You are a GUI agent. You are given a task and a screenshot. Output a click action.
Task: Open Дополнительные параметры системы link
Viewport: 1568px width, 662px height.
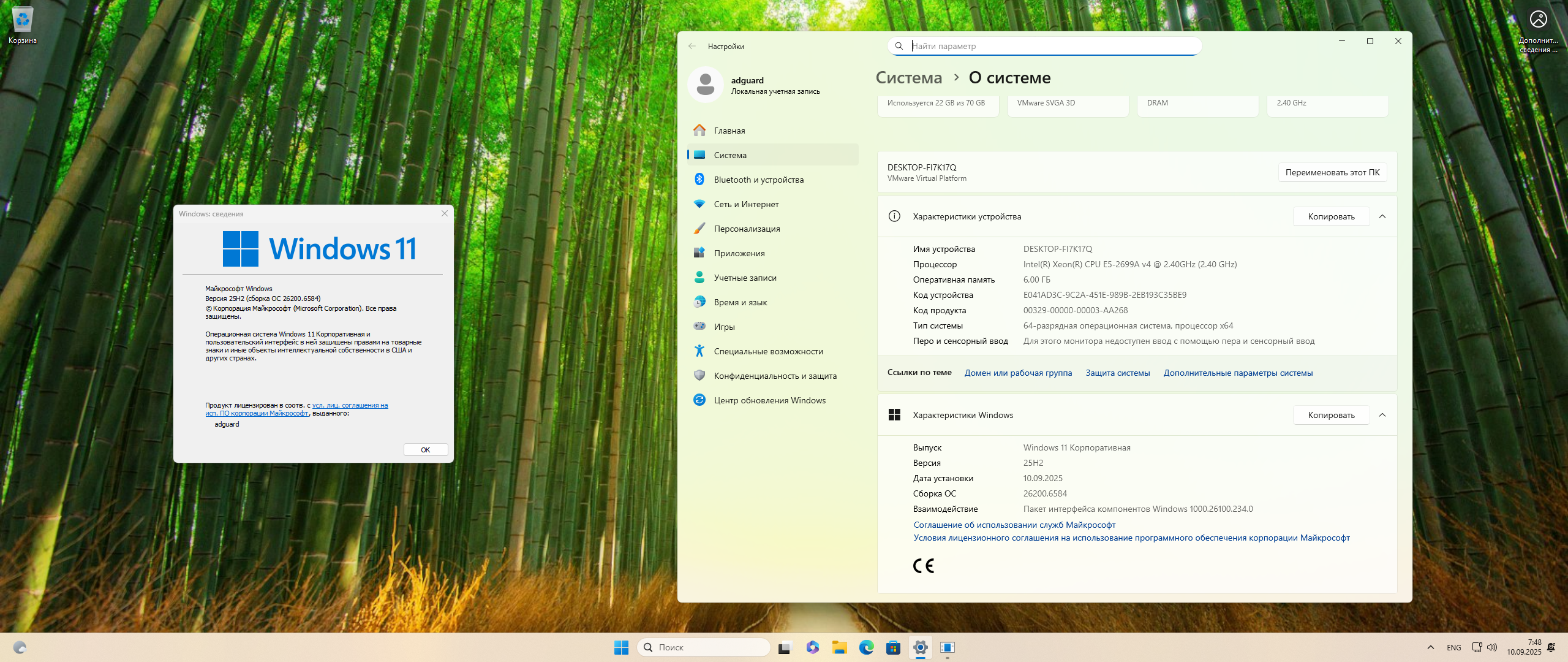point(1238,373)
